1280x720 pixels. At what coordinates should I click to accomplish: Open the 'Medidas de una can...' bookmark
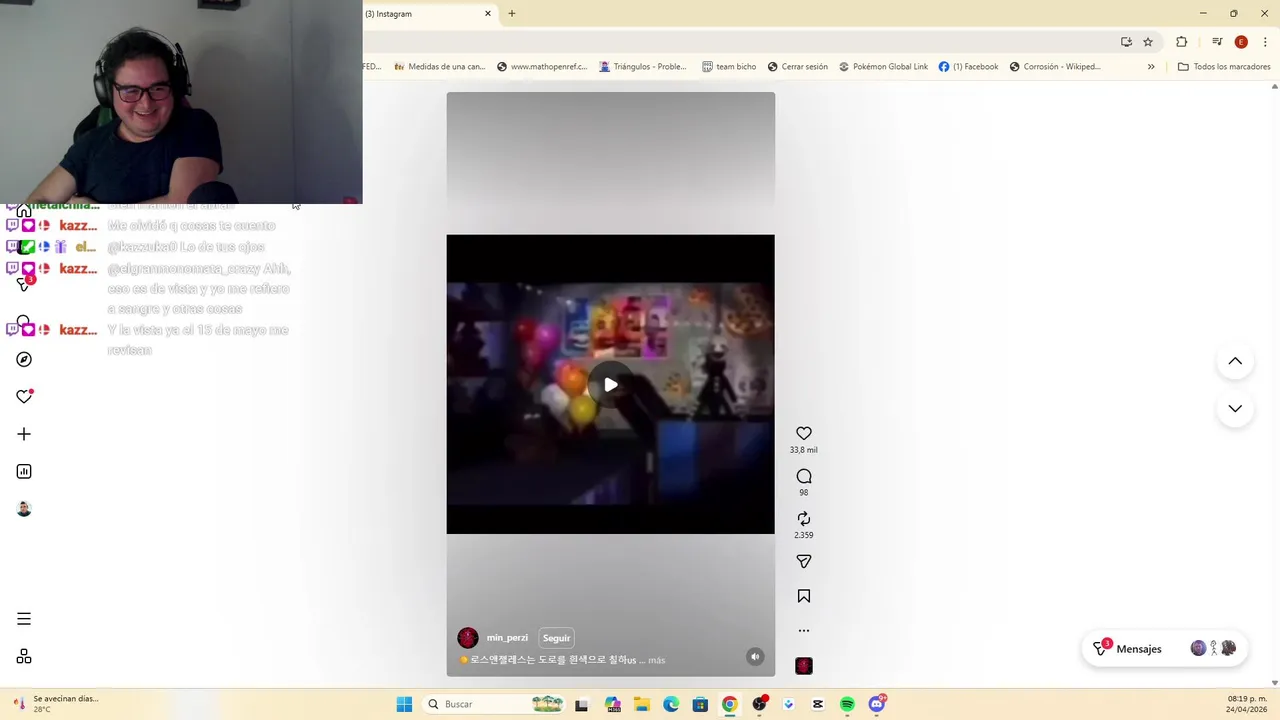(x=440, y=67)
